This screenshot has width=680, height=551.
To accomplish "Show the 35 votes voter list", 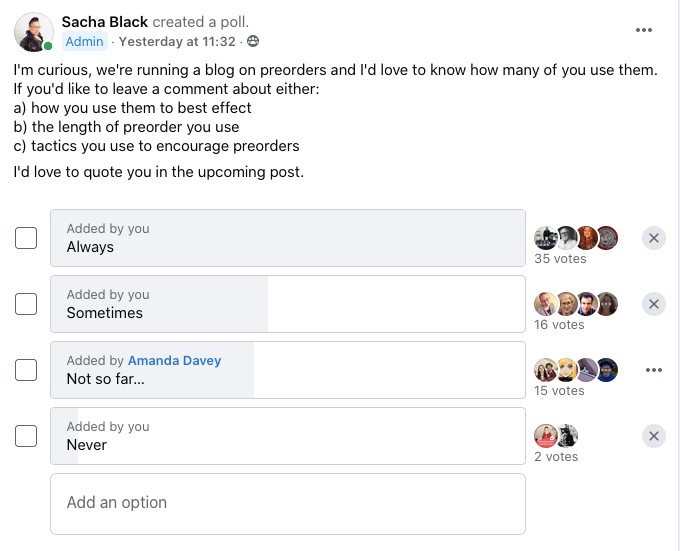I will tap(560, 259).
